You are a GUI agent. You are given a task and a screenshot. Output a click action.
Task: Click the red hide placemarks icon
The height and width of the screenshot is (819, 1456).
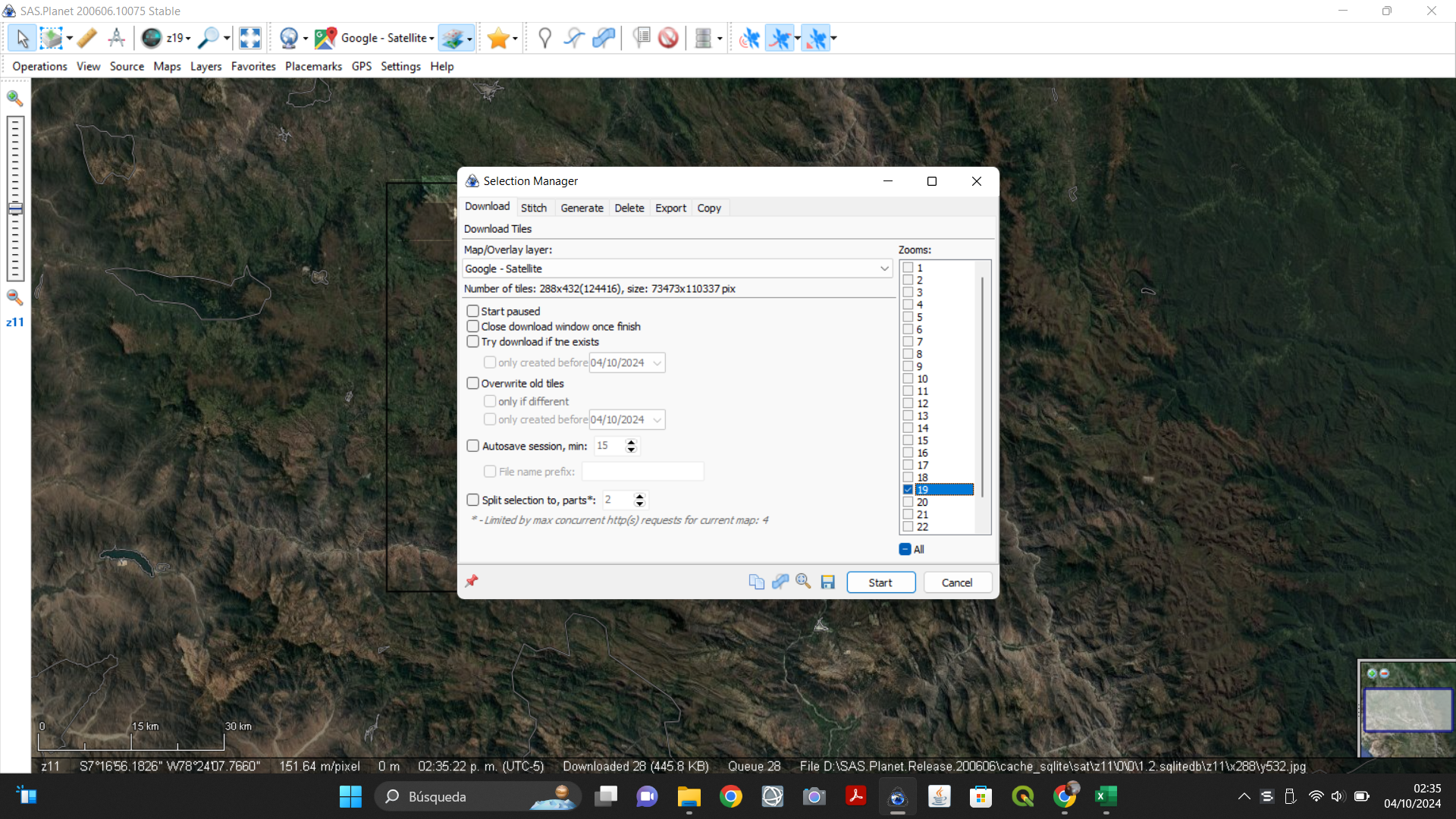(x=668, y=38)
